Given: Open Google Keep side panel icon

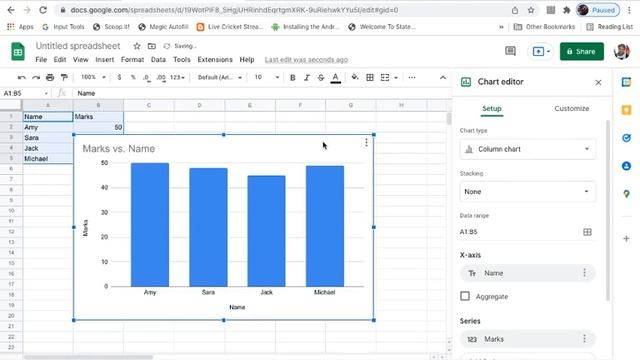Looking at the screenshot, I should click(627, 110).
